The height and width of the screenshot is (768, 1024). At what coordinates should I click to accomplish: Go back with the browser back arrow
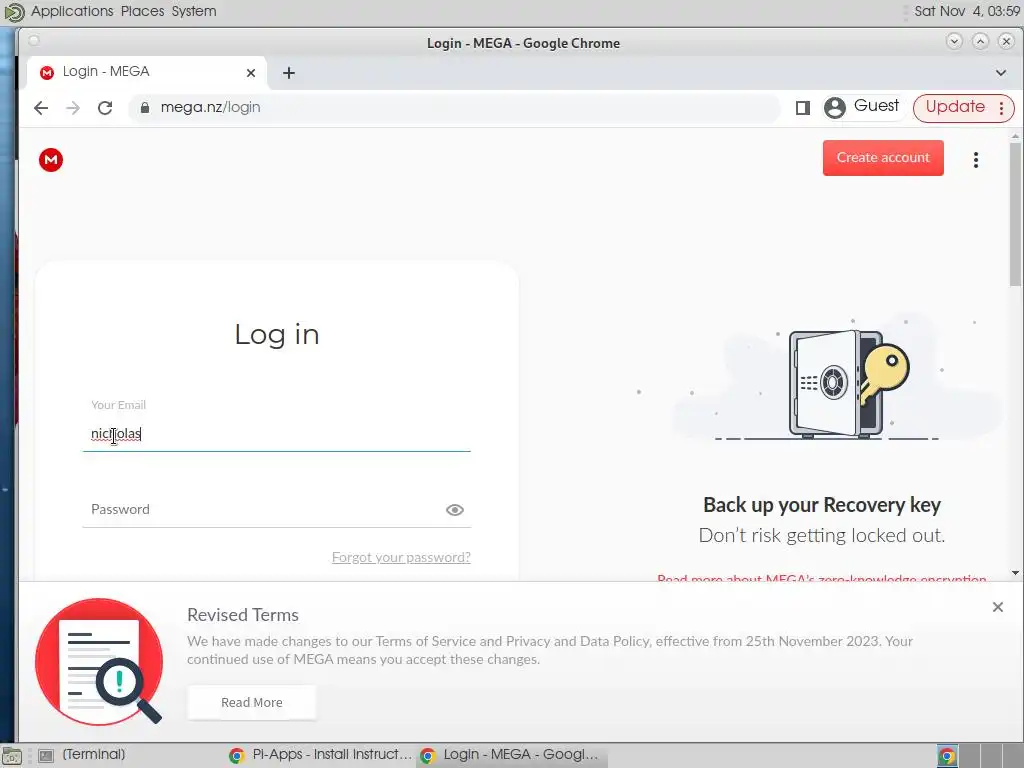click(40, 108)
